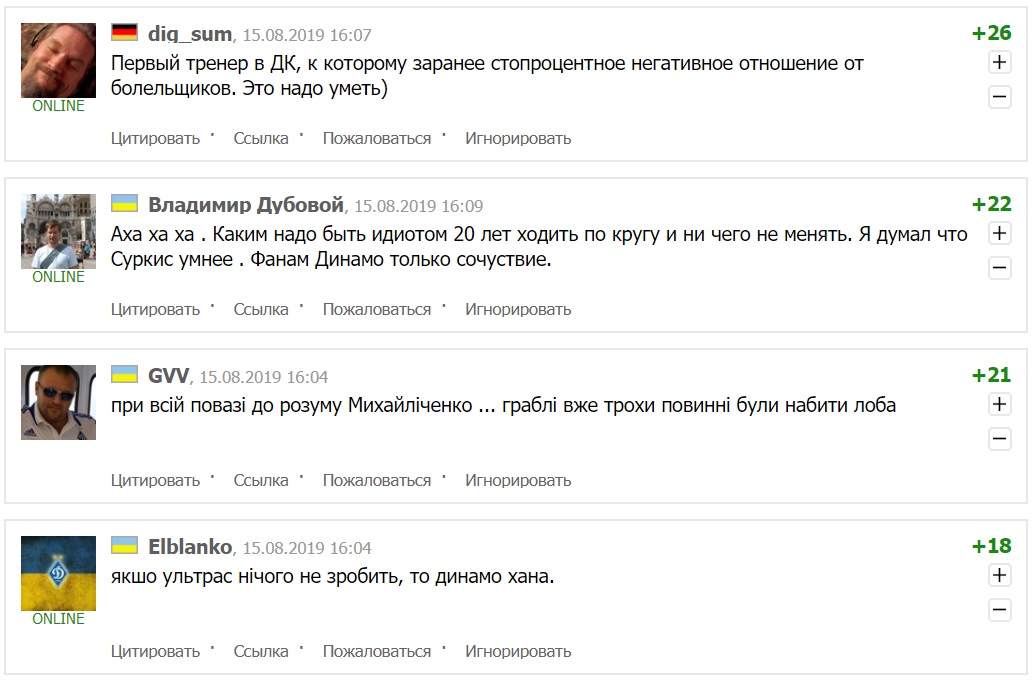Click Игнорировать under dig_sum's comment
This screenshot has height=680, width=1032.
coord(518,138)
